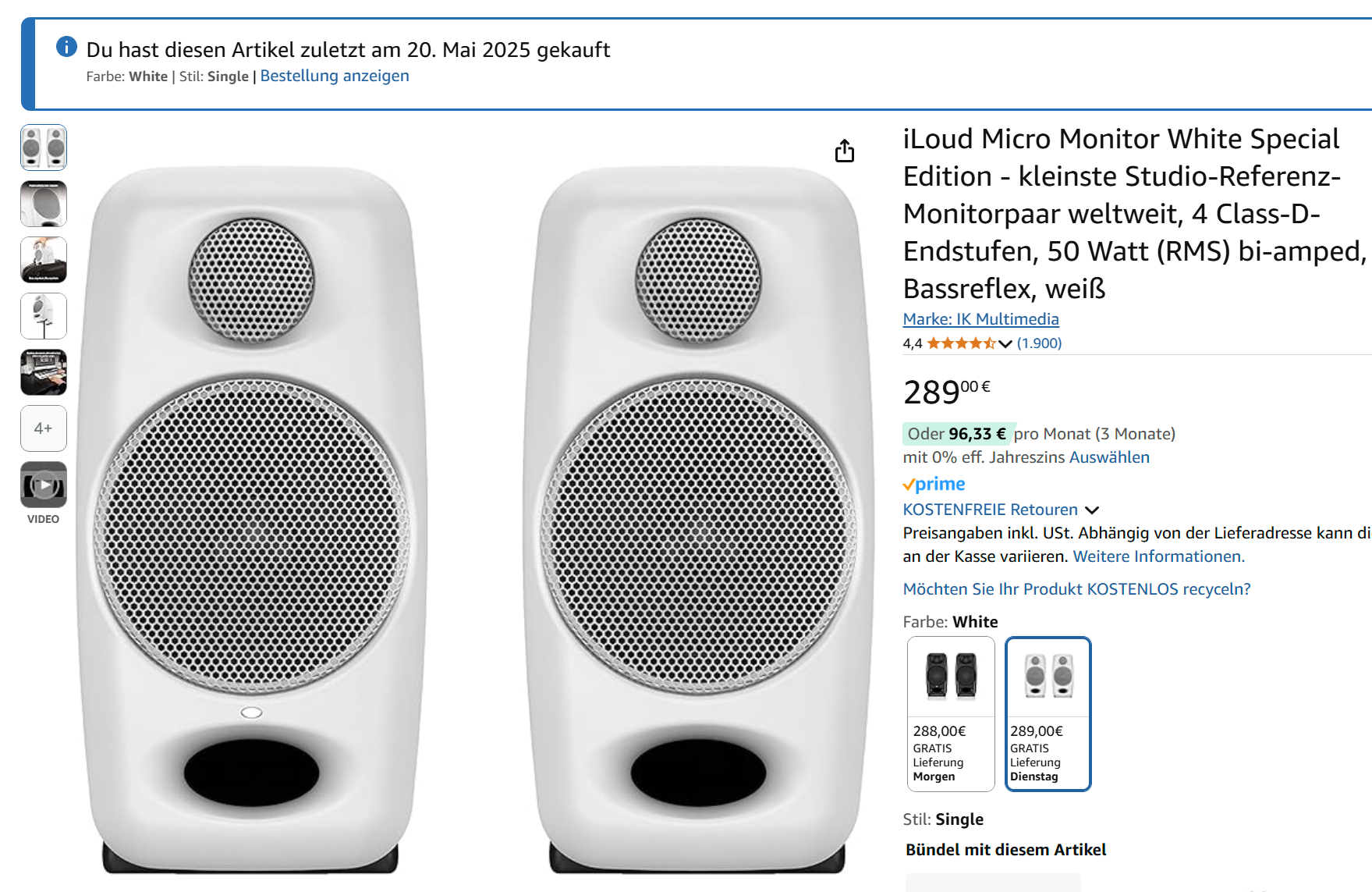This screenshot has width=1372, height=892.
Task: Open the (1.900) customer reviews link
Action: 1039,343
